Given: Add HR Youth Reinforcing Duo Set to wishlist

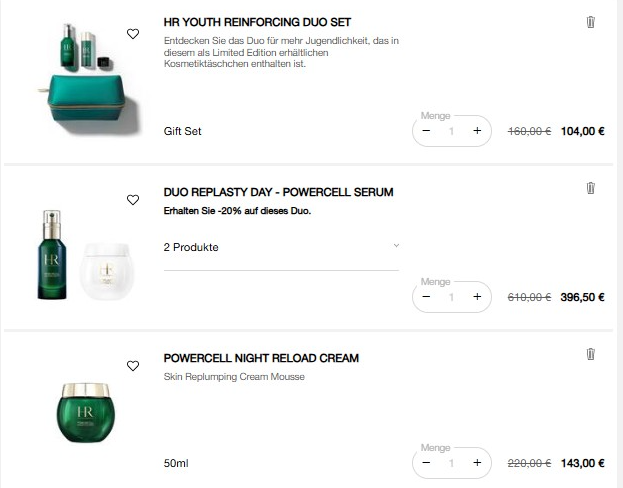Looking at the screenshot, I should click(x=133, y=34).
